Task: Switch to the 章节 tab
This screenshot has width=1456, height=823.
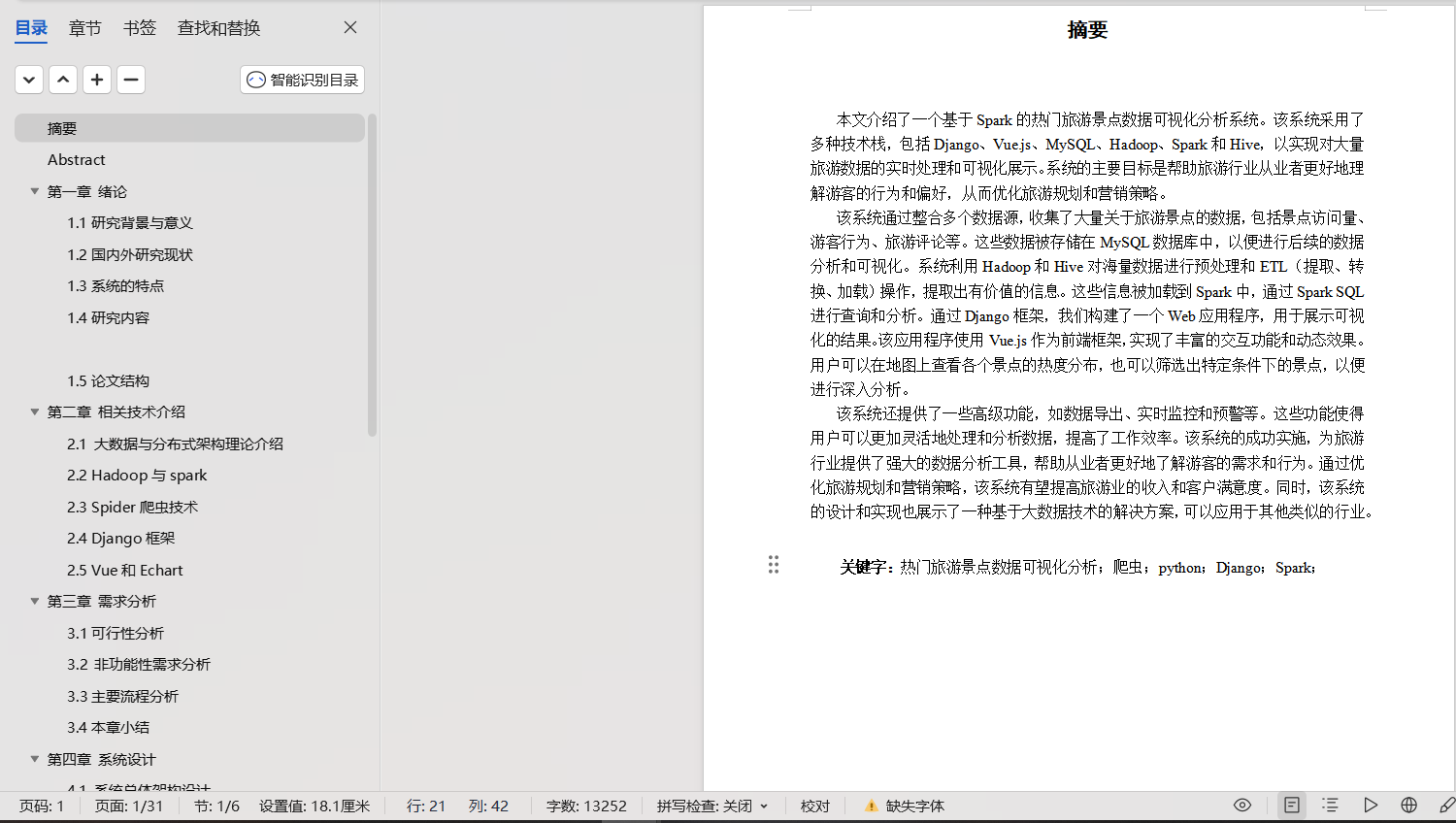Action: click(84, 28)
